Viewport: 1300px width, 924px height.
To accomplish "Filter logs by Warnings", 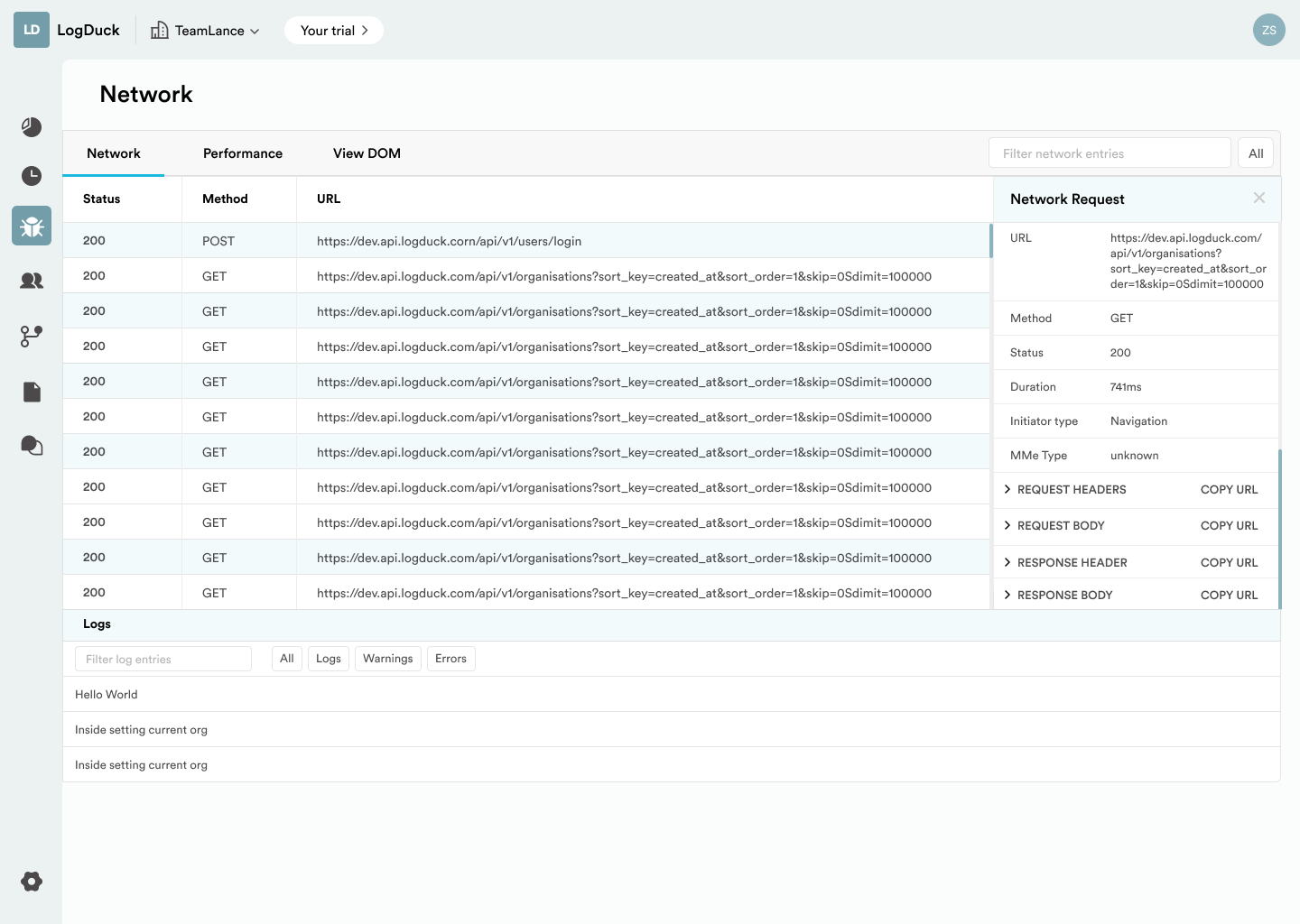I will tap(387, 659).
